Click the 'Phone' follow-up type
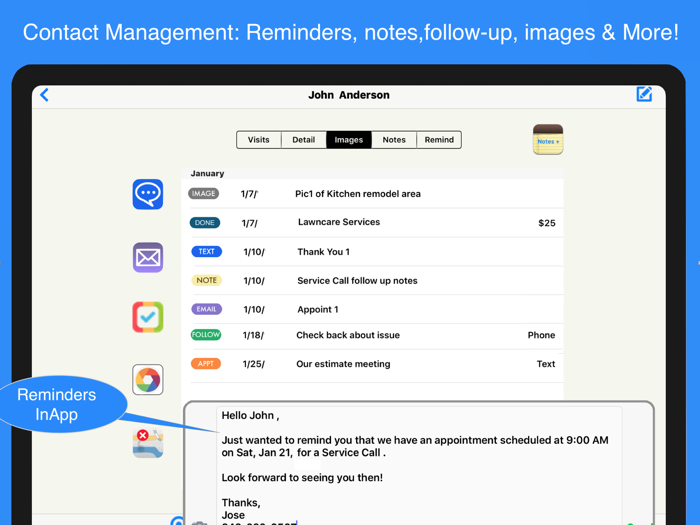 (x=541, y=335)
